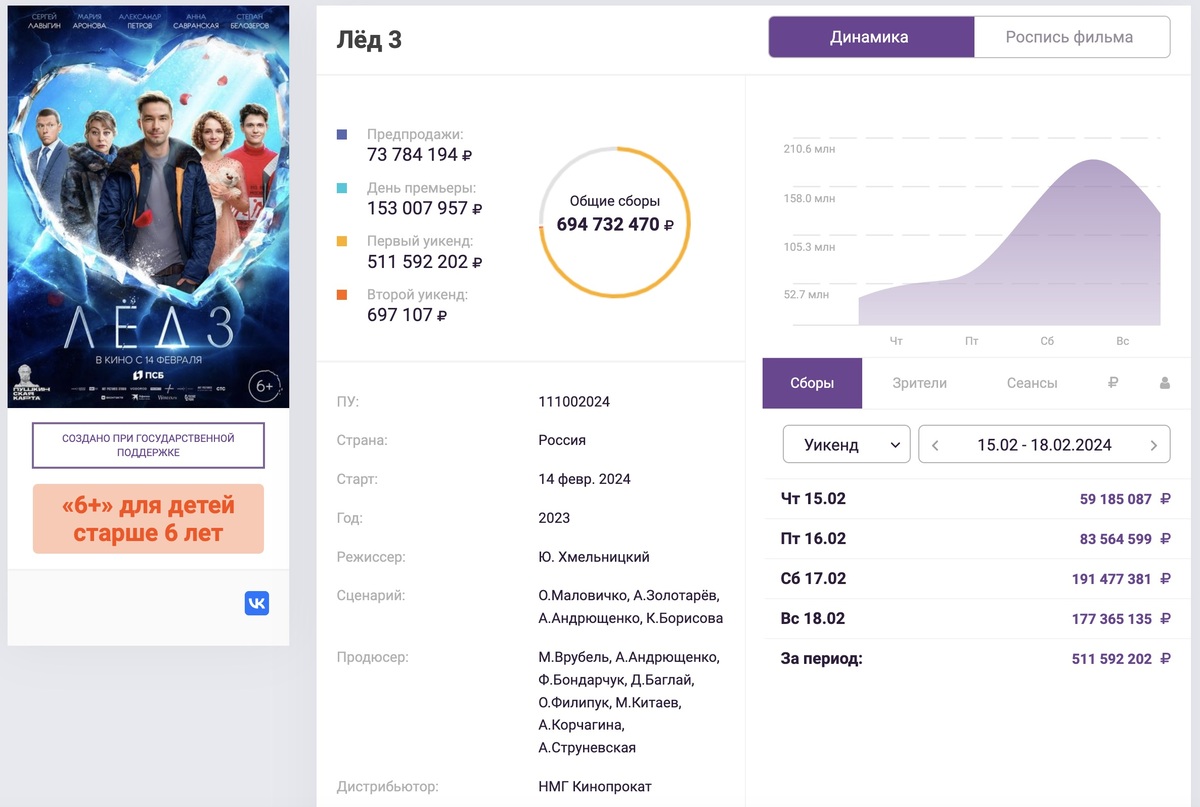The width and height of the screenshot is (1200, 807).
Task: Click the VK share icon
Action: click(x=257, y=603)
